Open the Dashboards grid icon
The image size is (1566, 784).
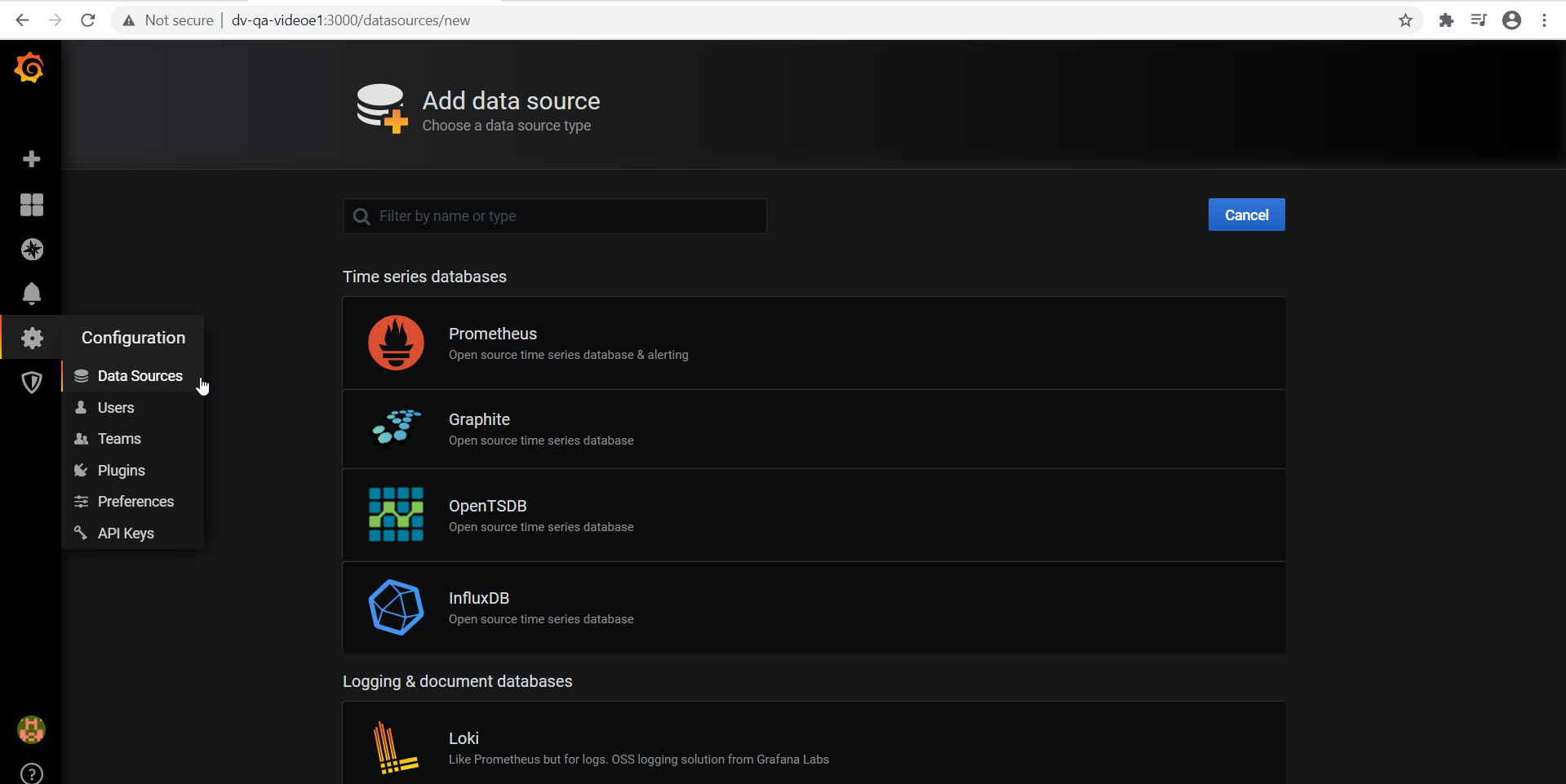[x=32, y=205]
